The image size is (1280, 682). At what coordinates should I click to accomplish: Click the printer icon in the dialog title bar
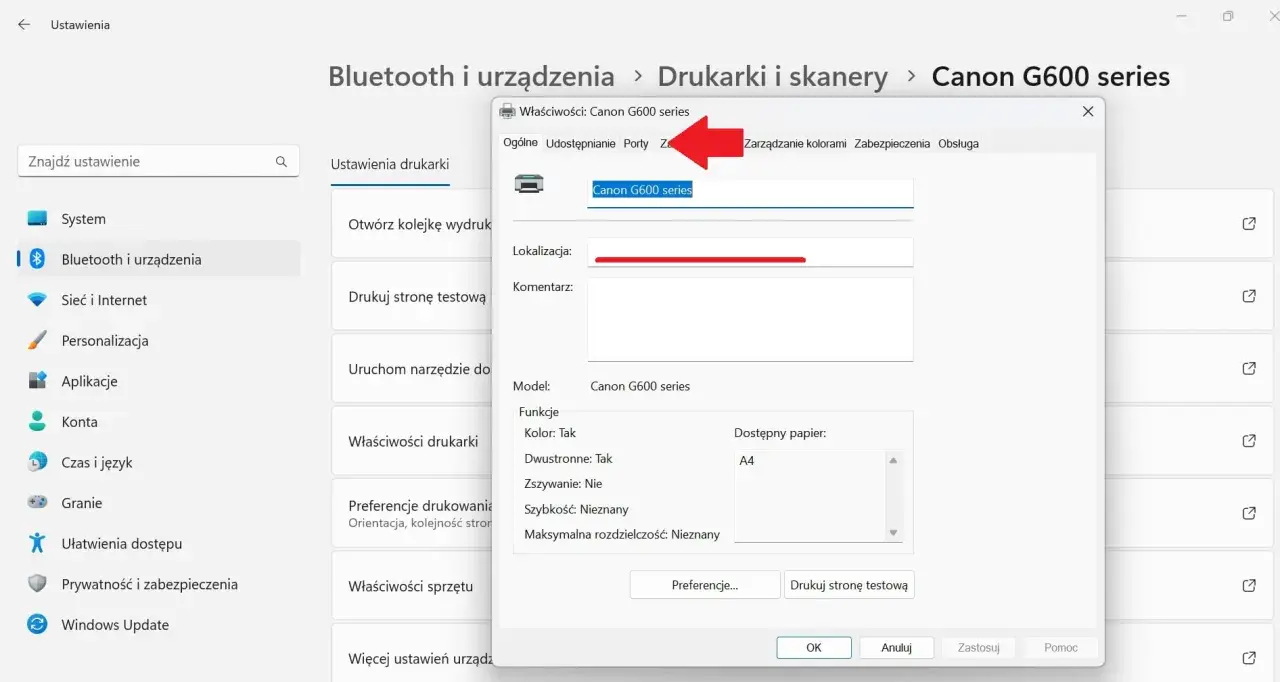click(507, 112)
